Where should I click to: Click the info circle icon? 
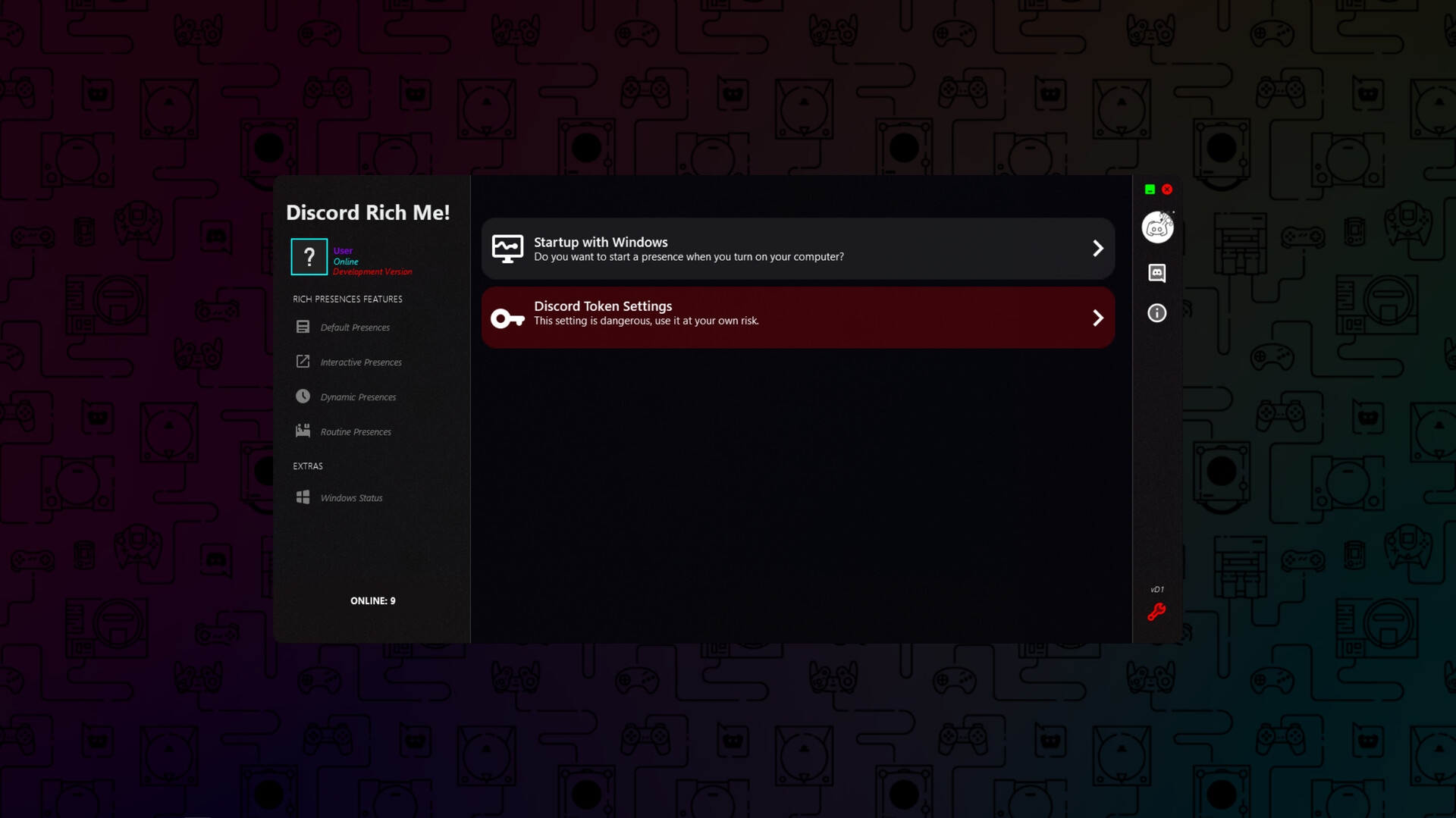[x=1156, y=313]
